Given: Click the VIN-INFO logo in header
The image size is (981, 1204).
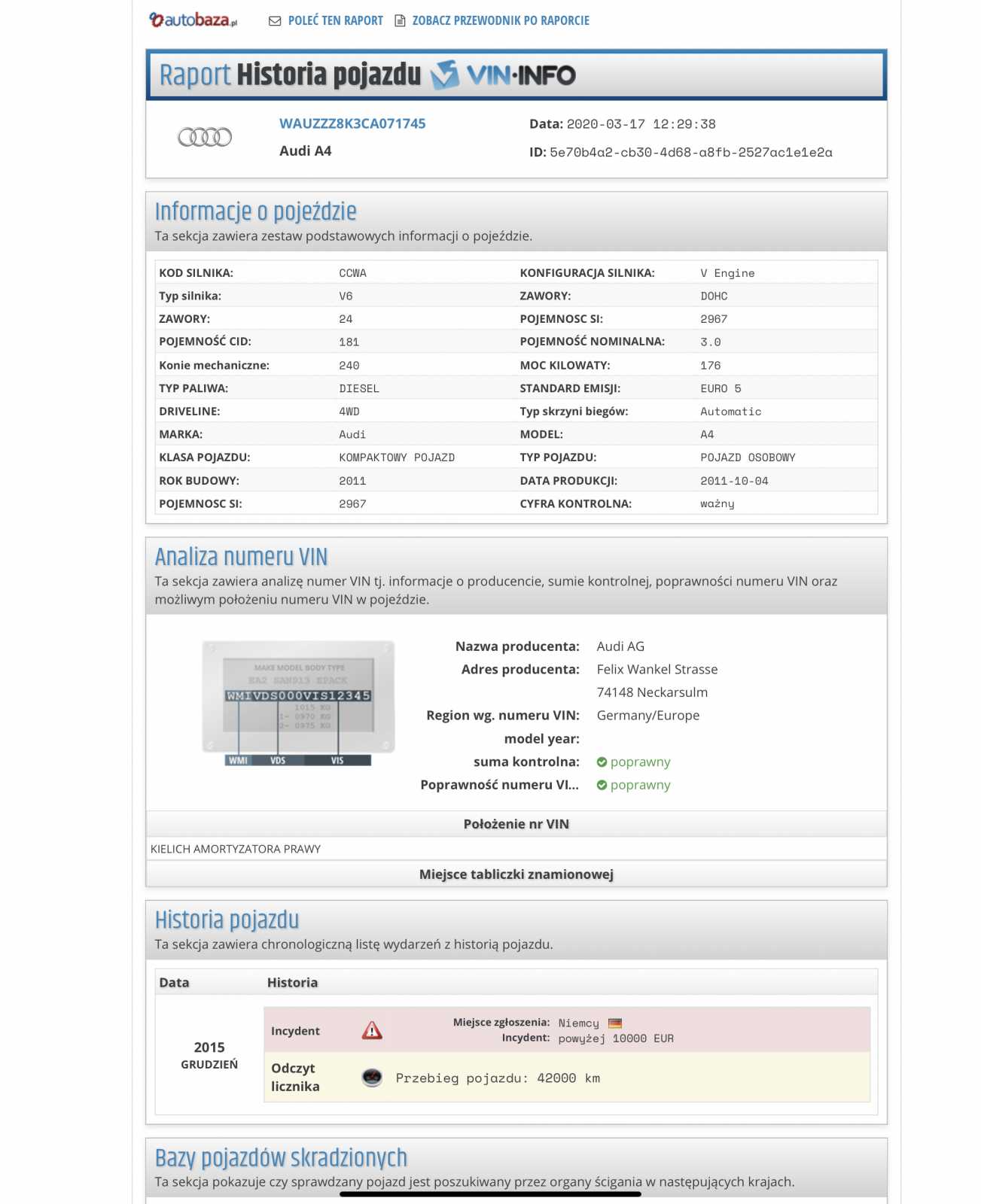Looking at the screenshot, I should tap(503, 75).
